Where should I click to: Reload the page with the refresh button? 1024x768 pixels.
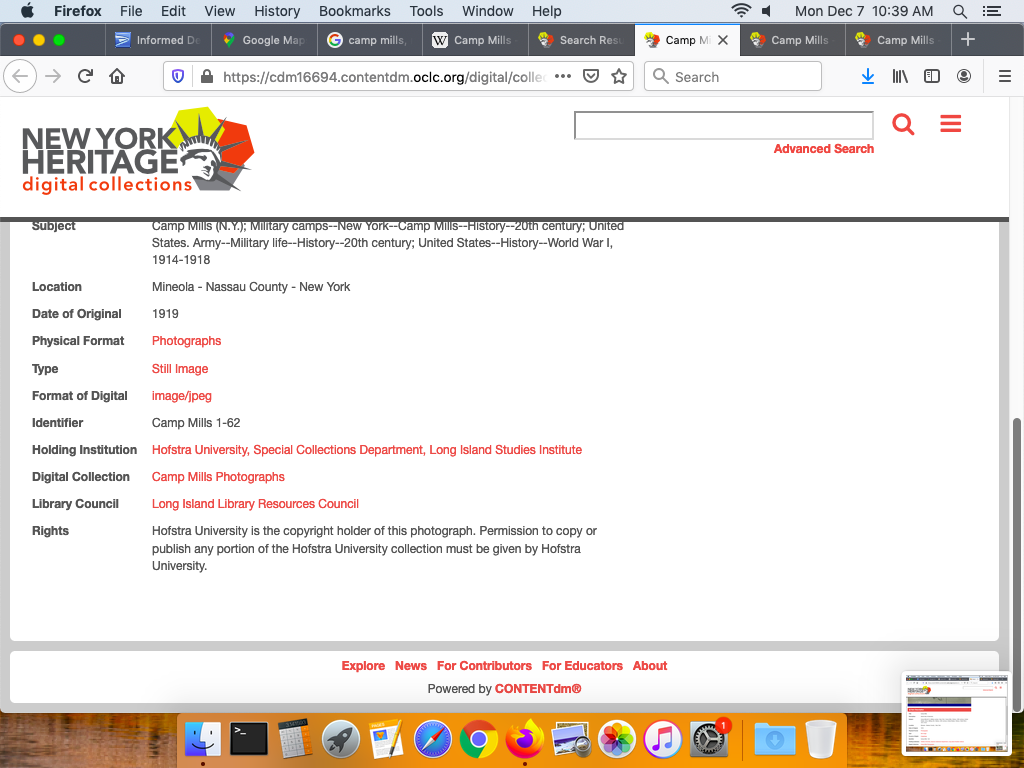coord(85,77)
